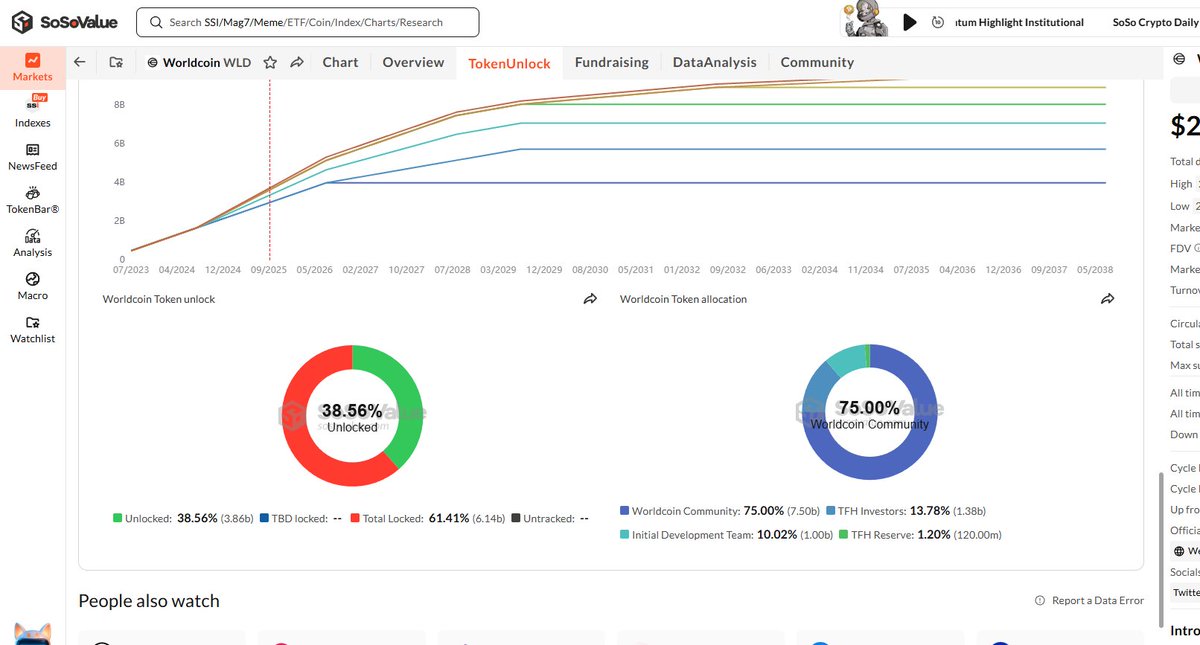
Task: Open Data Analysis in the sidebar
Action: (32, 242)
